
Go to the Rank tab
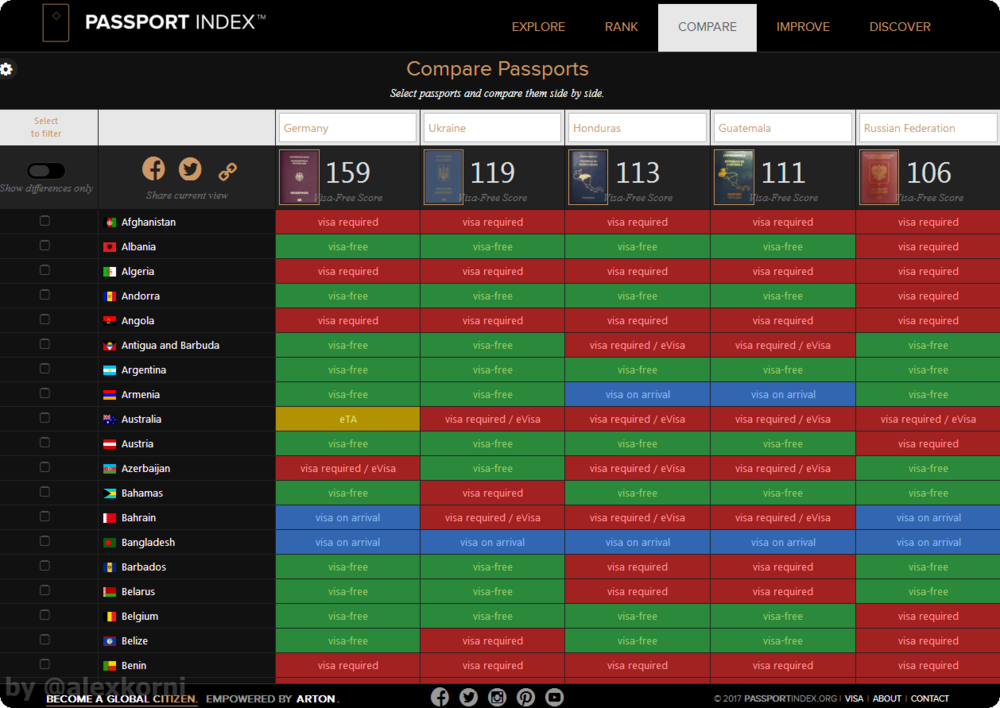pyautogui.click(x=621, y=27)
